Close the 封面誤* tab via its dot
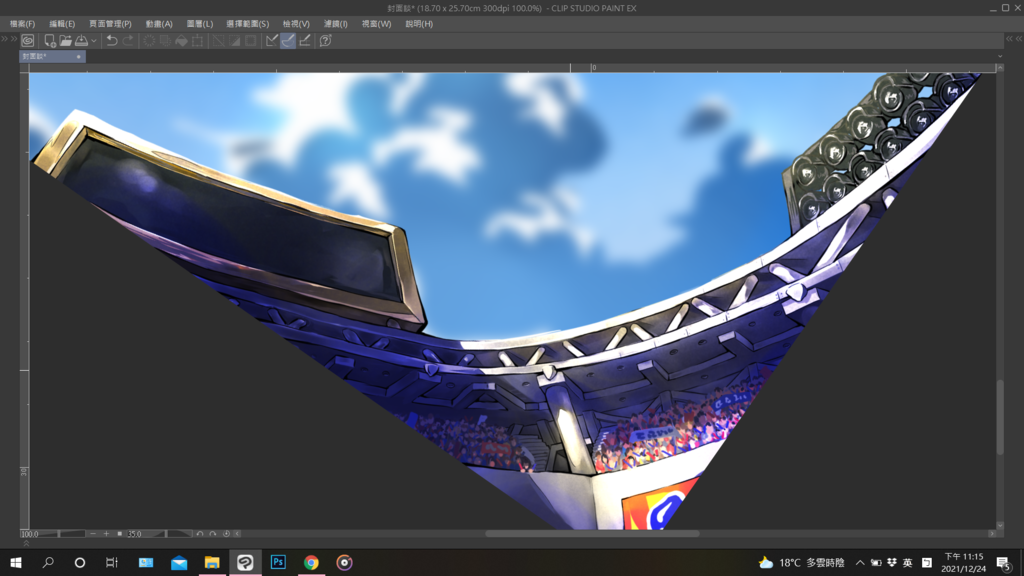 [79, 57]
